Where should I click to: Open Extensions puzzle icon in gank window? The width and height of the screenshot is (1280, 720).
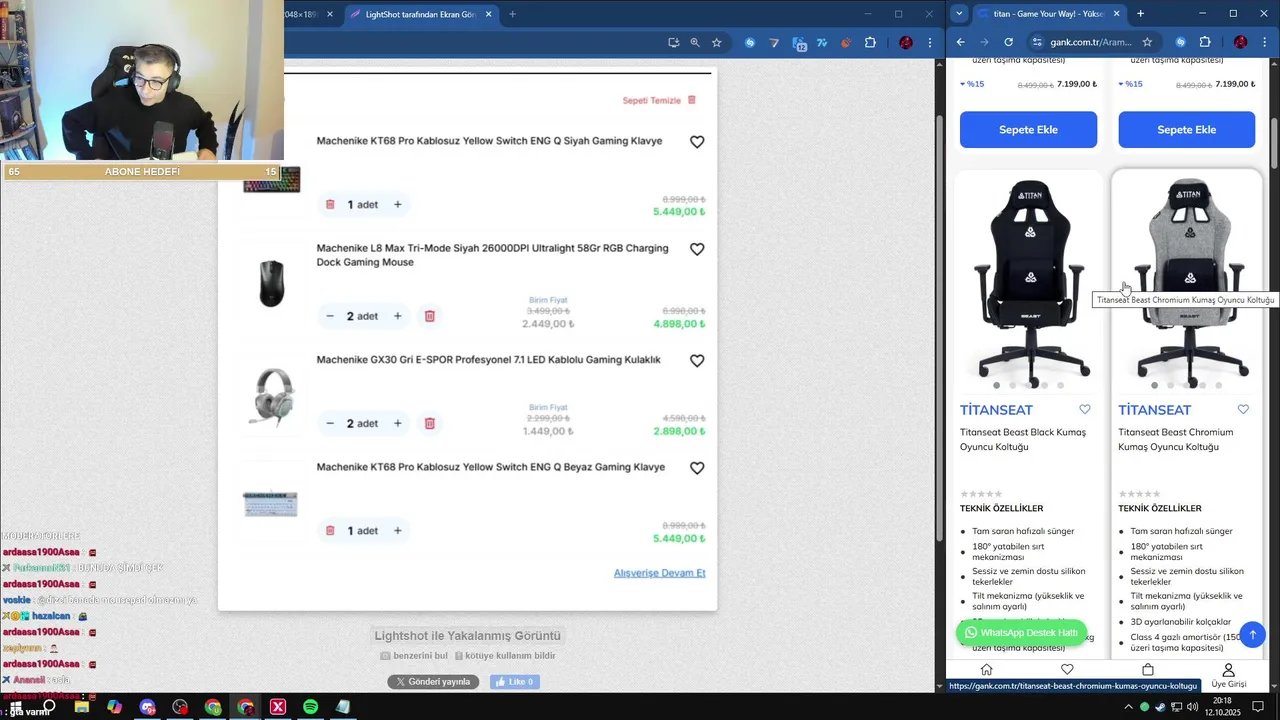pyautogui.click(x=1204, y=42)
